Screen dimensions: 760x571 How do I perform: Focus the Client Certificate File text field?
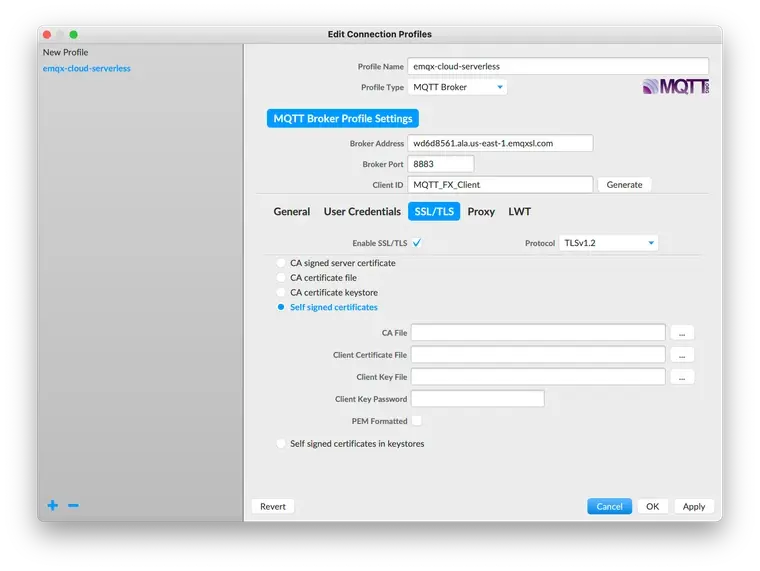click(538, 355)
